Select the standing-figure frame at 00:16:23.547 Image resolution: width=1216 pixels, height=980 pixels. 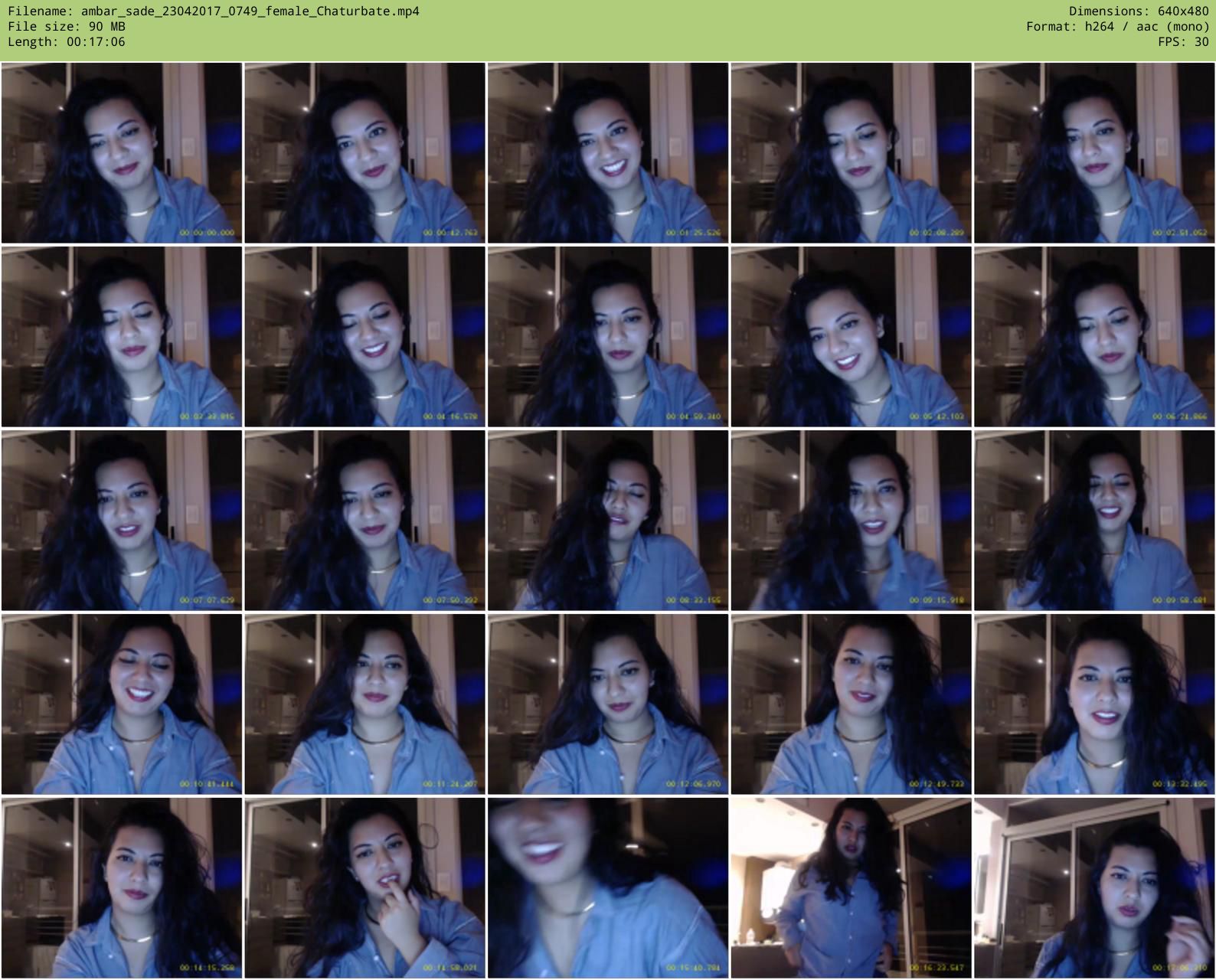(x=851, y=888)
